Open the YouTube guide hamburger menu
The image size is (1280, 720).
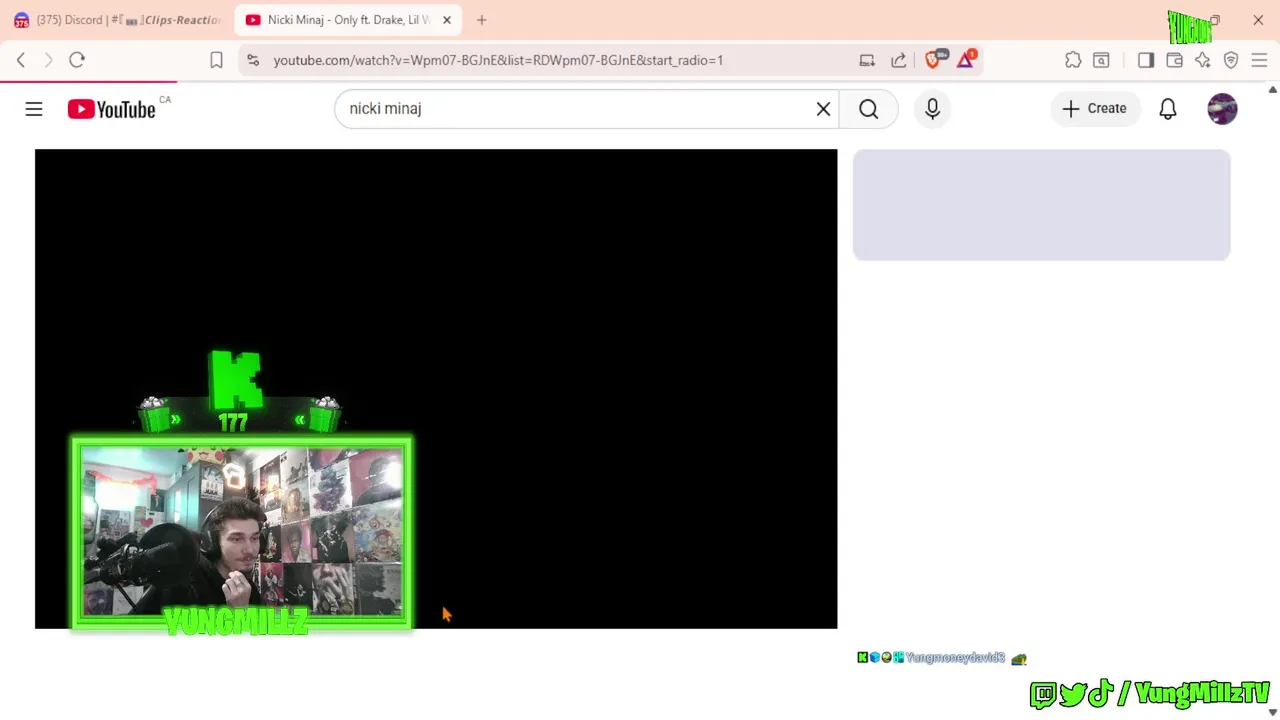(34, 109)
